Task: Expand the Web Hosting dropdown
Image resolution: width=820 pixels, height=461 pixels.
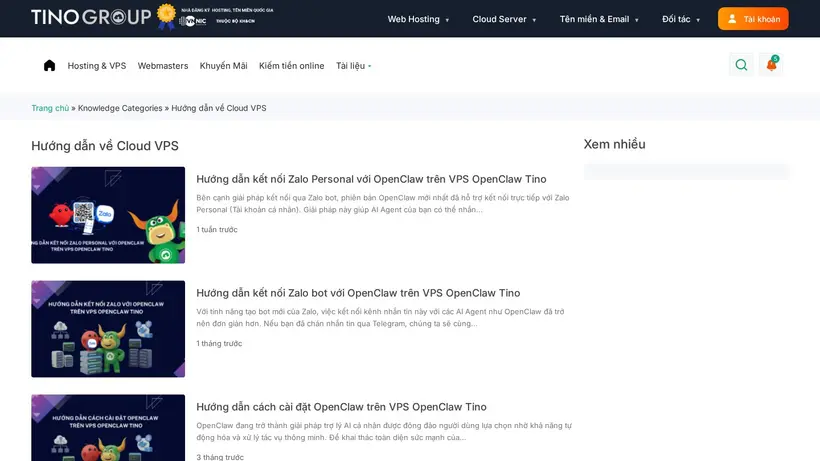Action: tap(418, 19)
